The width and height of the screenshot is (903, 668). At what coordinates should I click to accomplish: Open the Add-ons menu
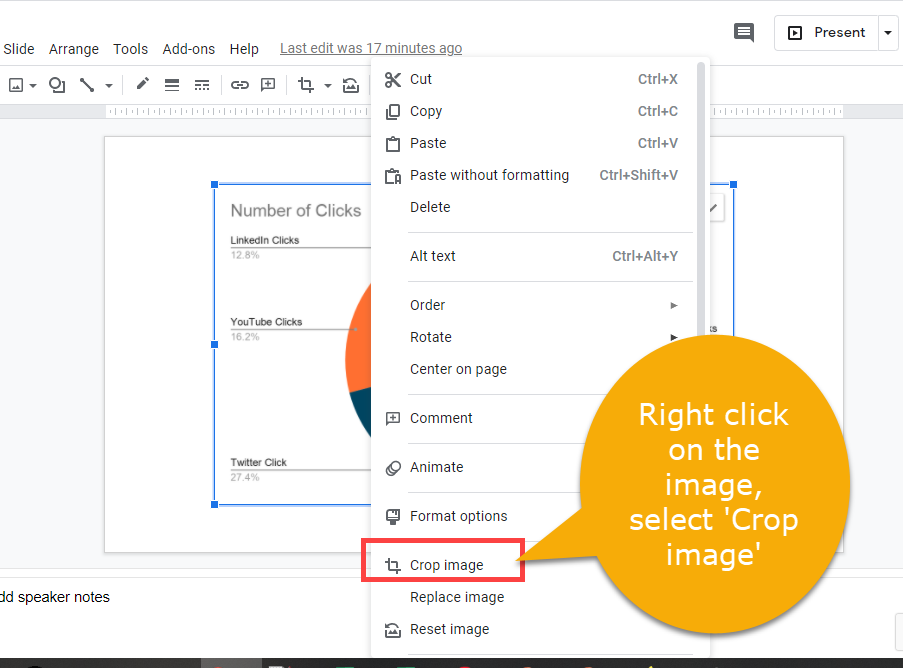189,49
